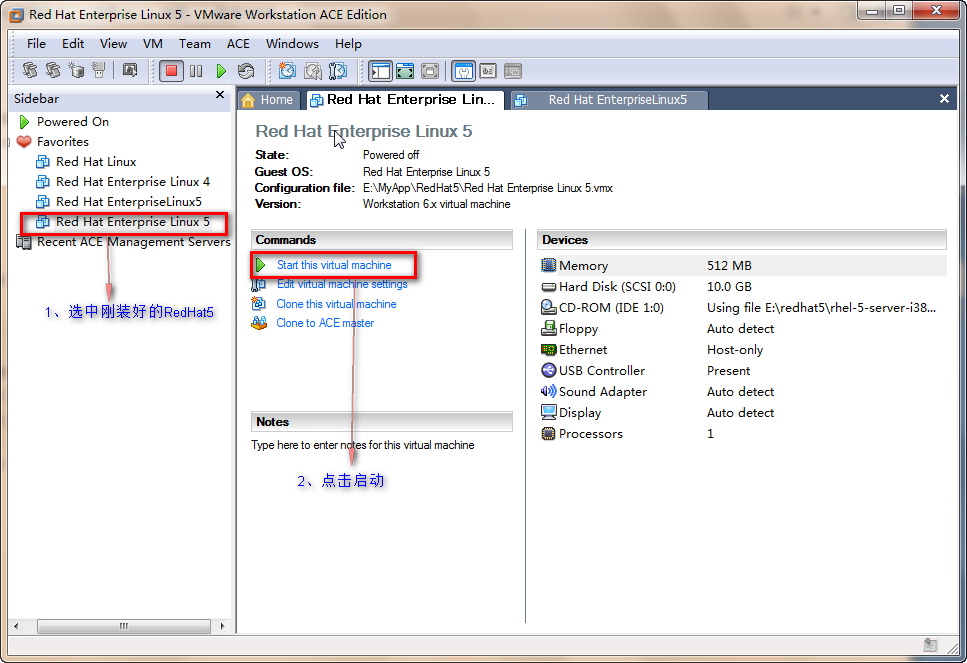The image size is (967, 663).
Task: Click the green play icon beside Start
Action: click(260, 265)
